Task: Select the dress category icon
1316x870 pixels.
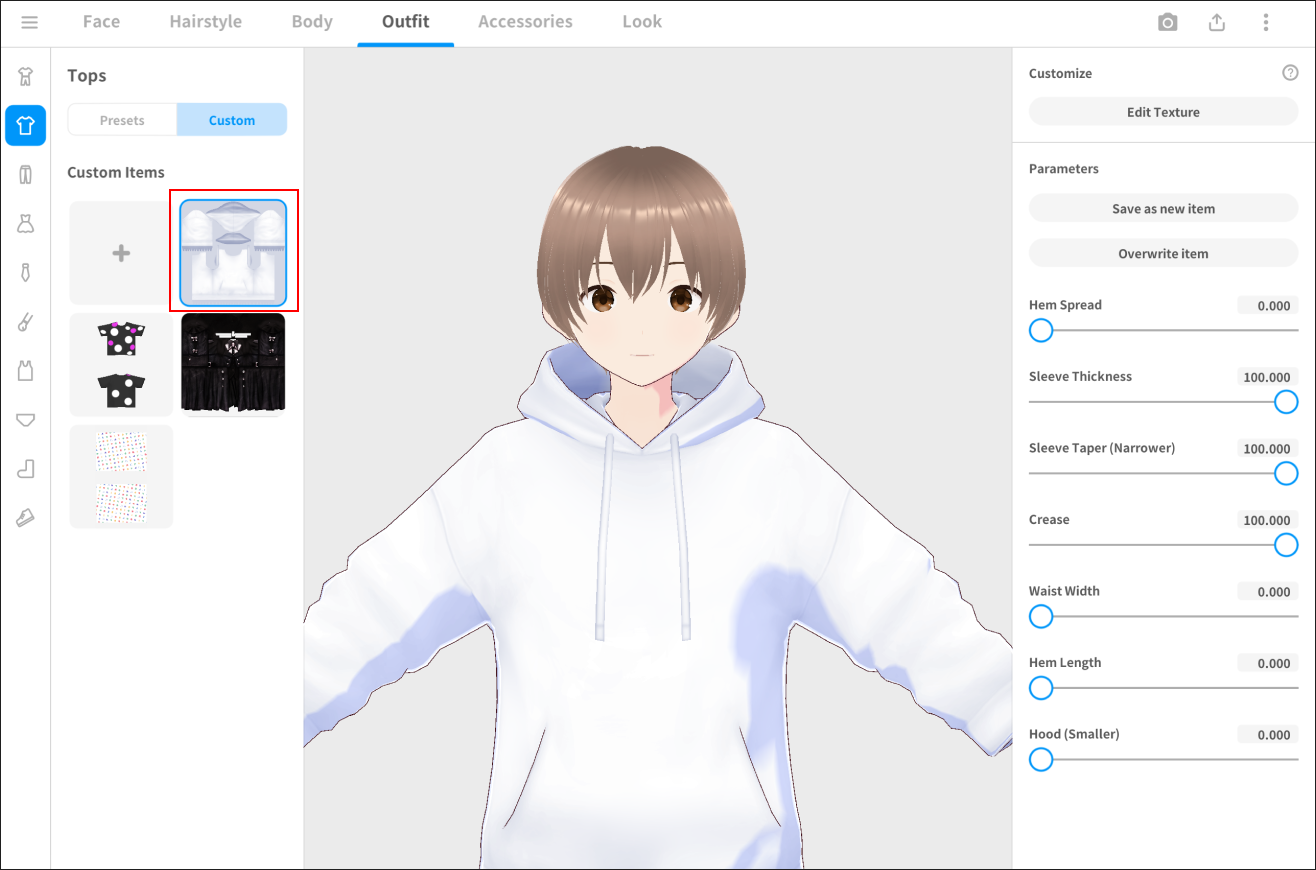Action: [x=25, y=223]
